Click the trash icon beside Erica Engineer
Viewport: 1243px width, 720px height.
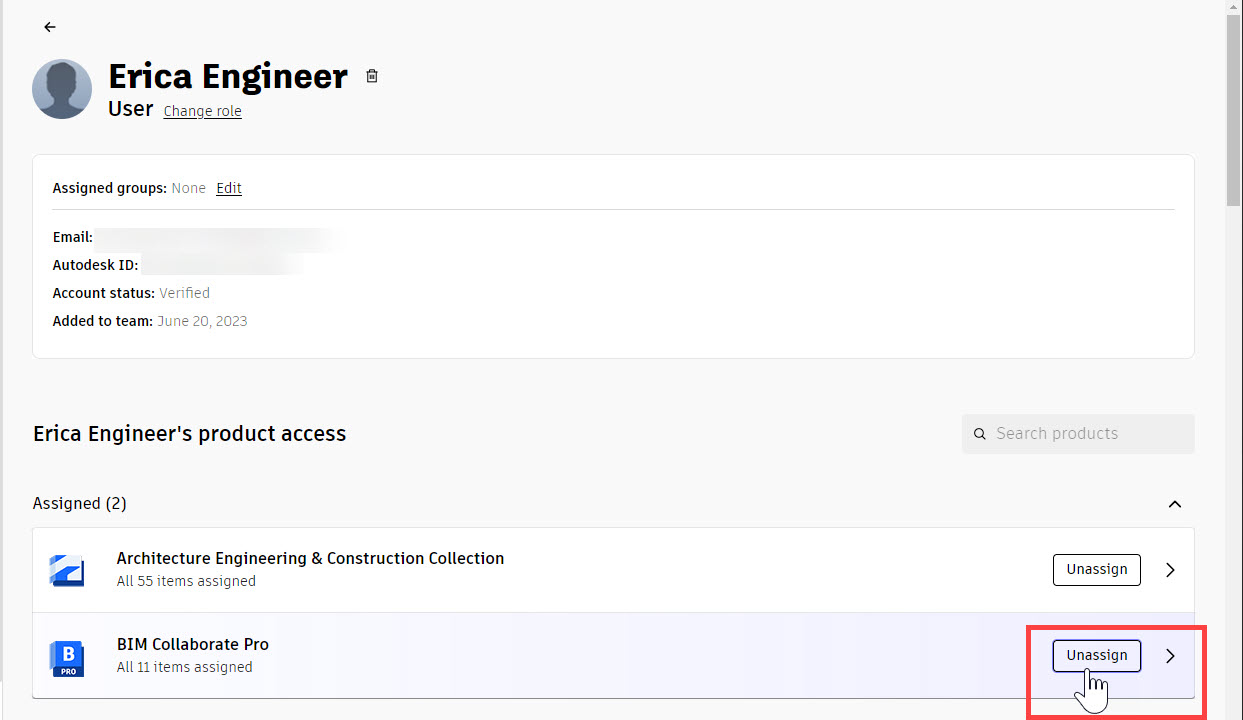click(372, 76)
